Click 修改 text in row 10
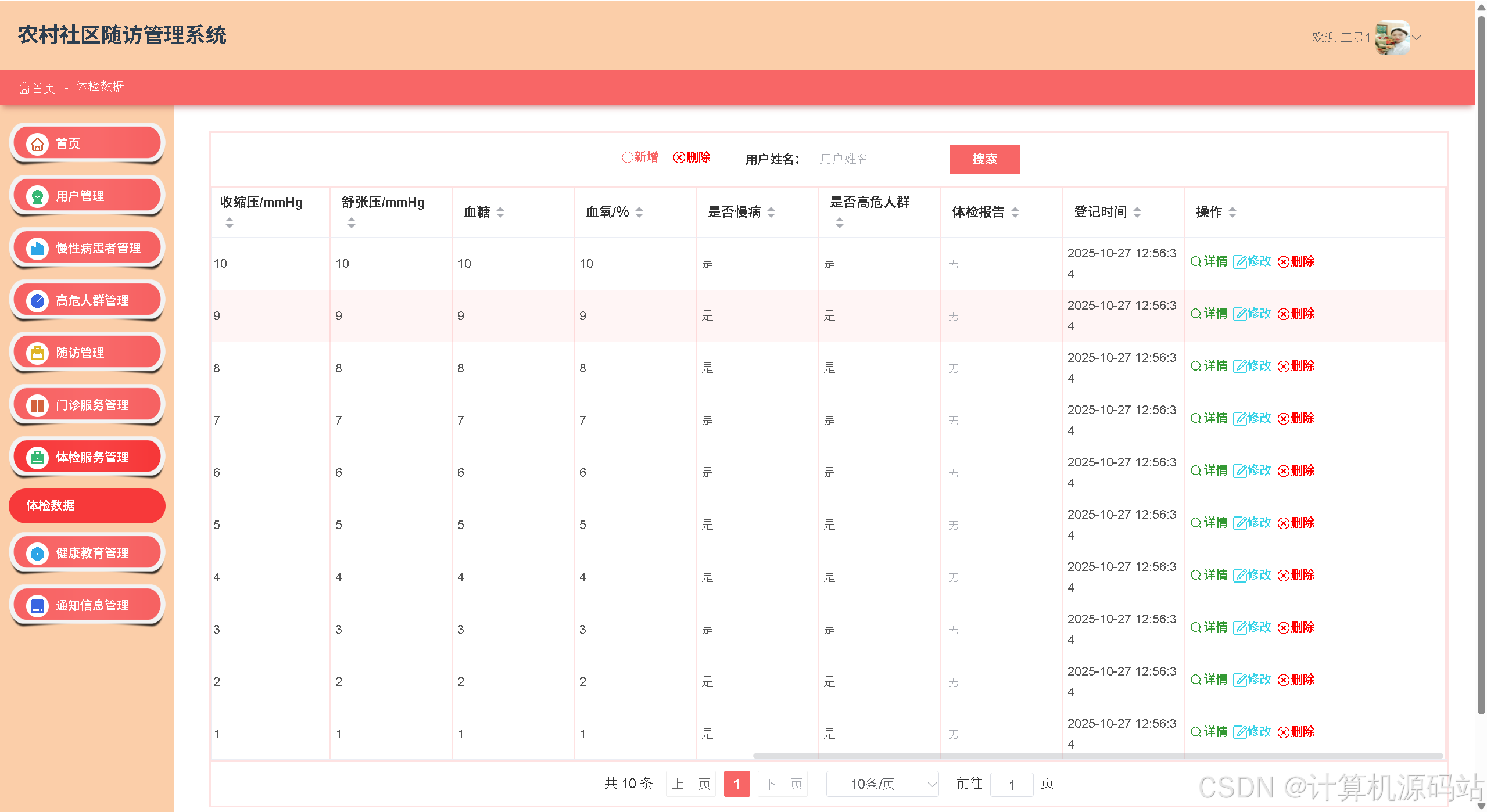The image size is (1487, 812). click(x=1259, y=261)
